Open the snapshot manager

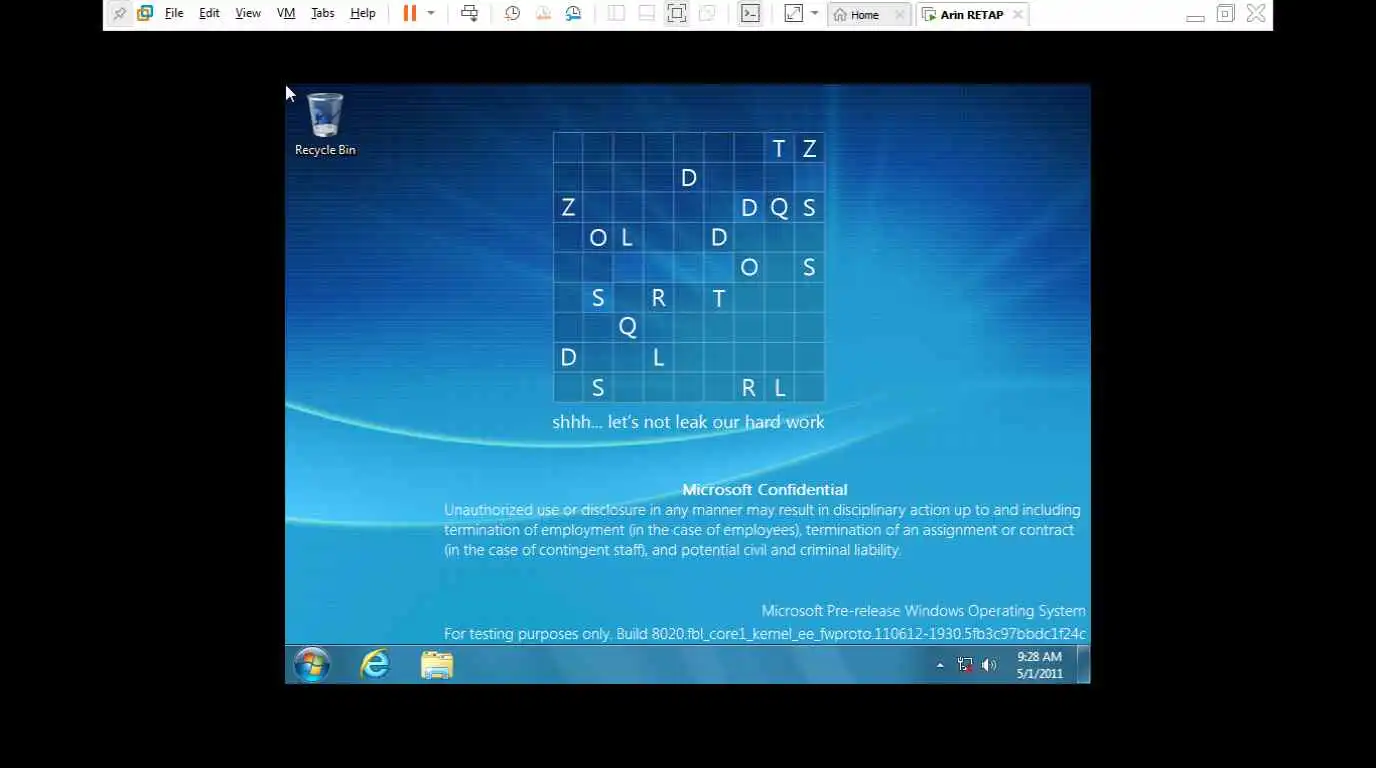573,14
